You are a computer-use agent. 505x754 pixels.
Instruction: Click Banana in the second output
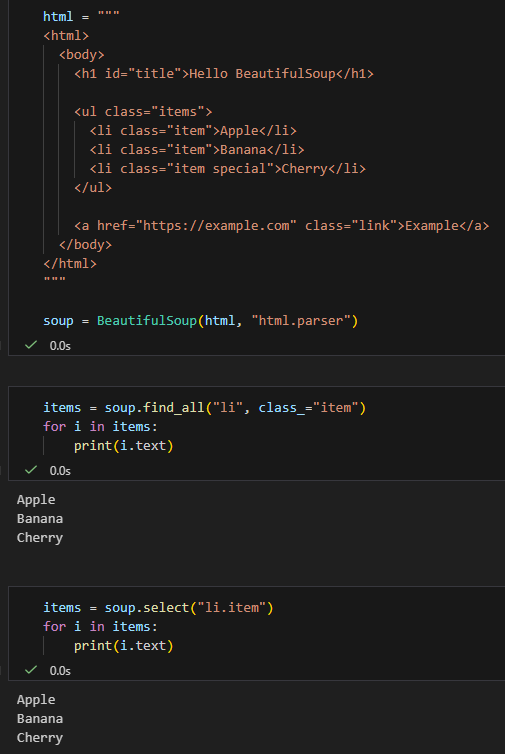40,719
